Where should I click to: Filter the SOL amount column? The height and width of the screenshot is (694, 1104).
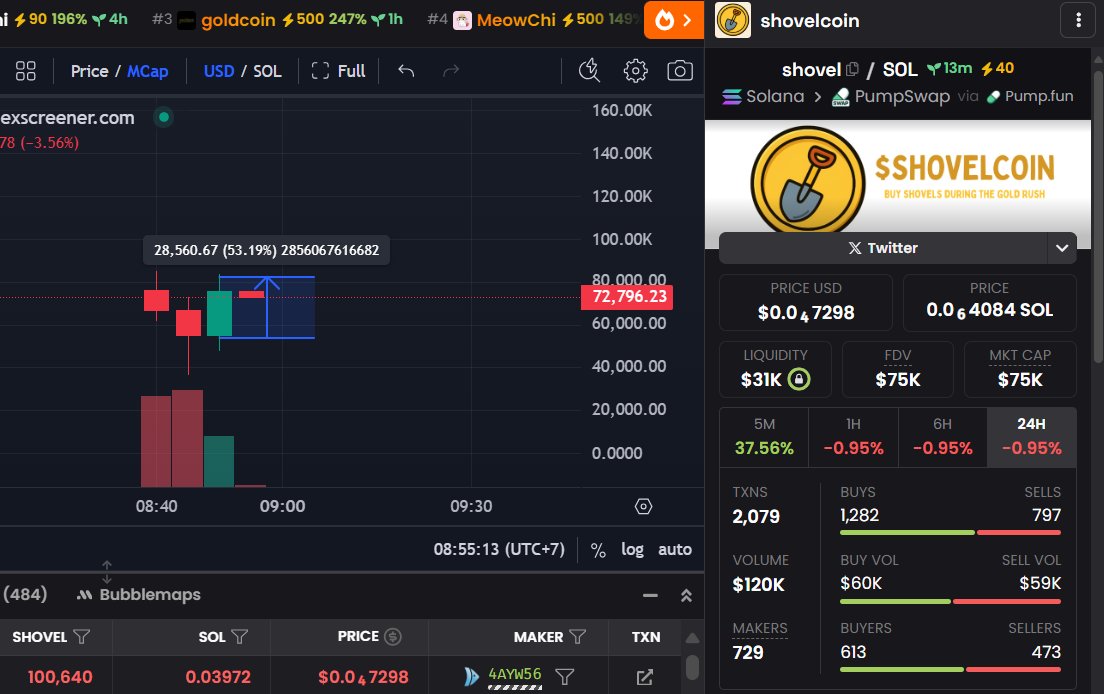click(x=239, y=637)
